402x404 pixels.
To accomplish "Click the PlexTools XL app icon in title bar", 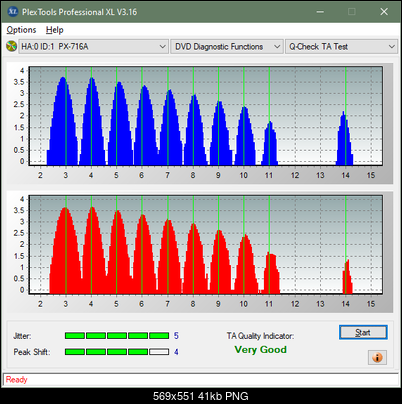I will (x=12, y=12).
